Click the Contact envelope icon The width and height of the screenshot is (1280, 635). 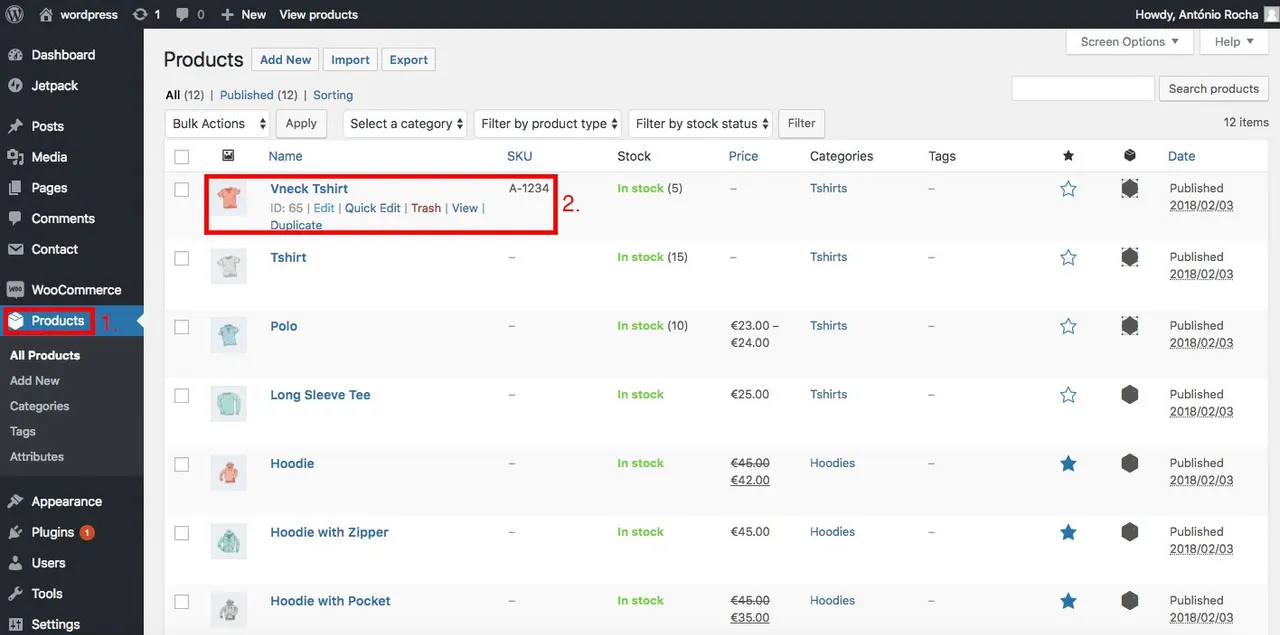click(x=15, y=249)
